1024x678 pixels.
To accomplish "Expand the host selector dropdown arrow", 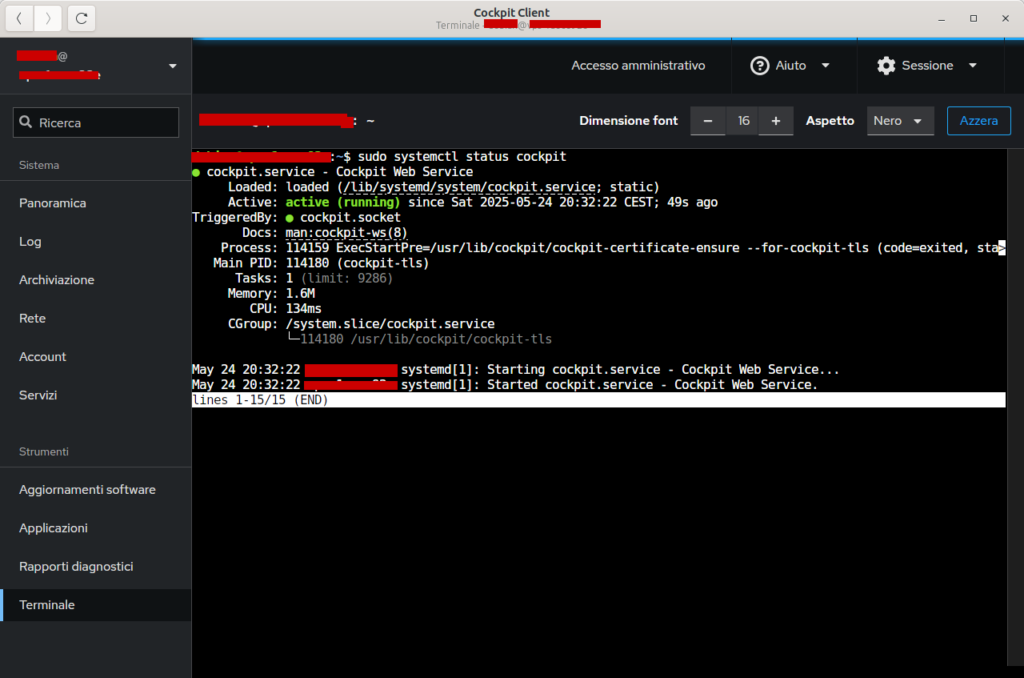I will click(x=172, y=66).
